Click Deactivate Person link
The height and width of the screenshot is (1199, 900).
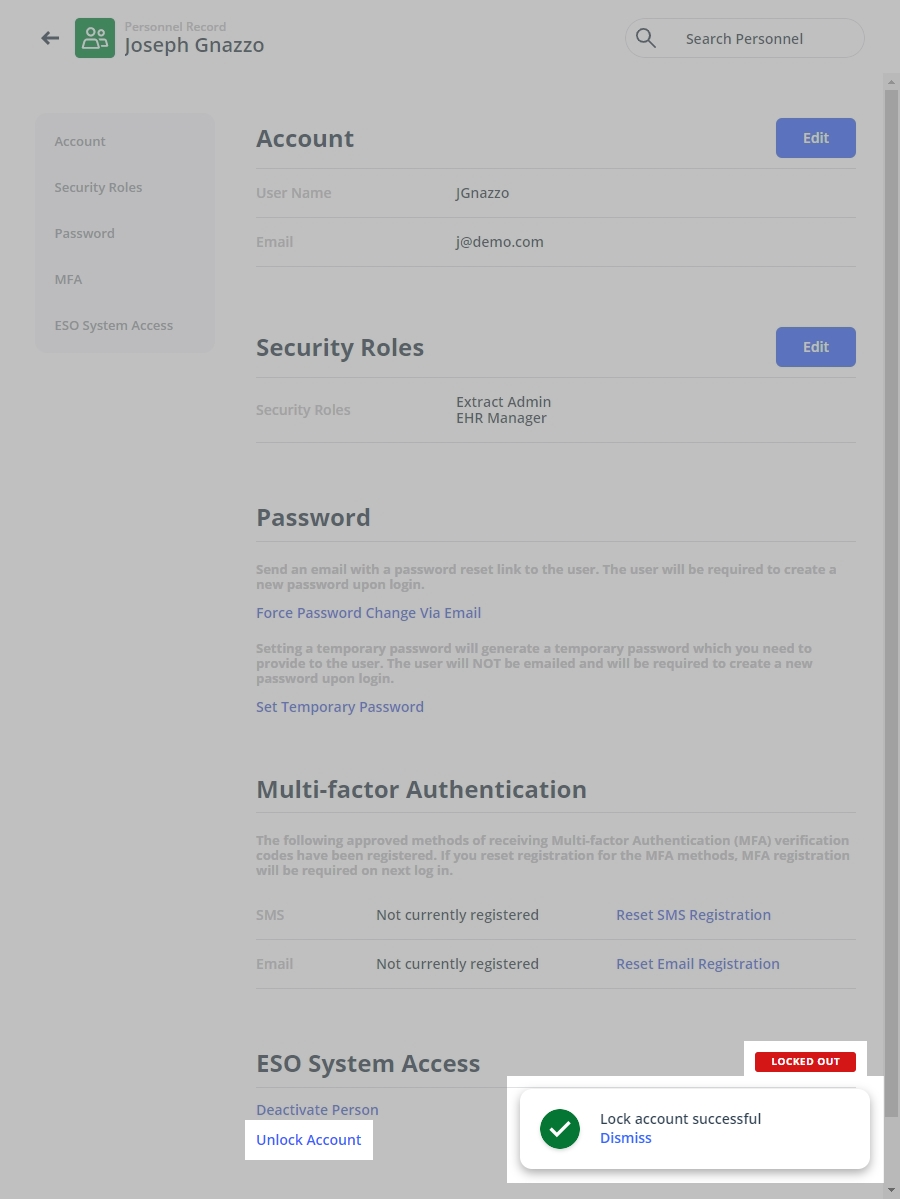click(x=317, y=1110)
